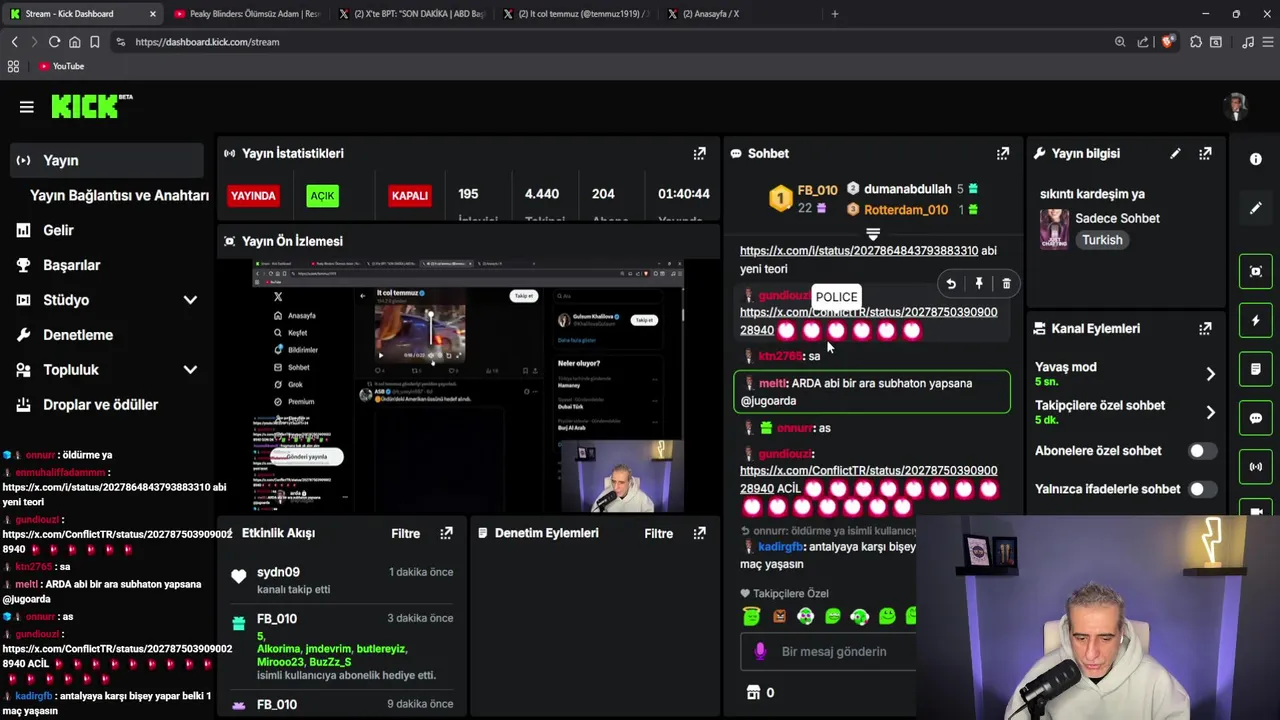Open the YouTube bookmark
Screen dimensions: 1280x720
tap(61, 66)
